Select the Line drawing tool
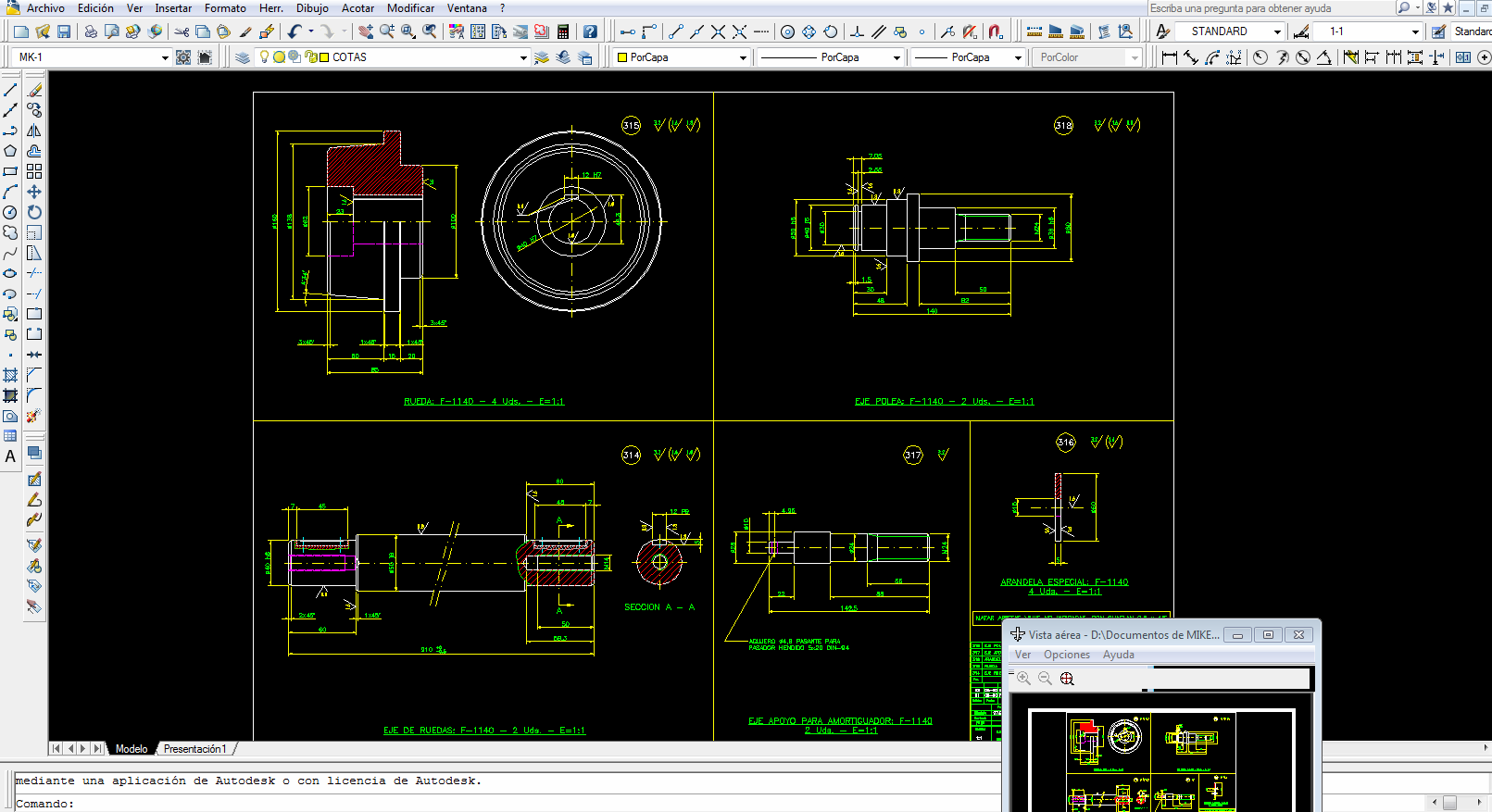The image size is (1492, 812). (10, 90)
